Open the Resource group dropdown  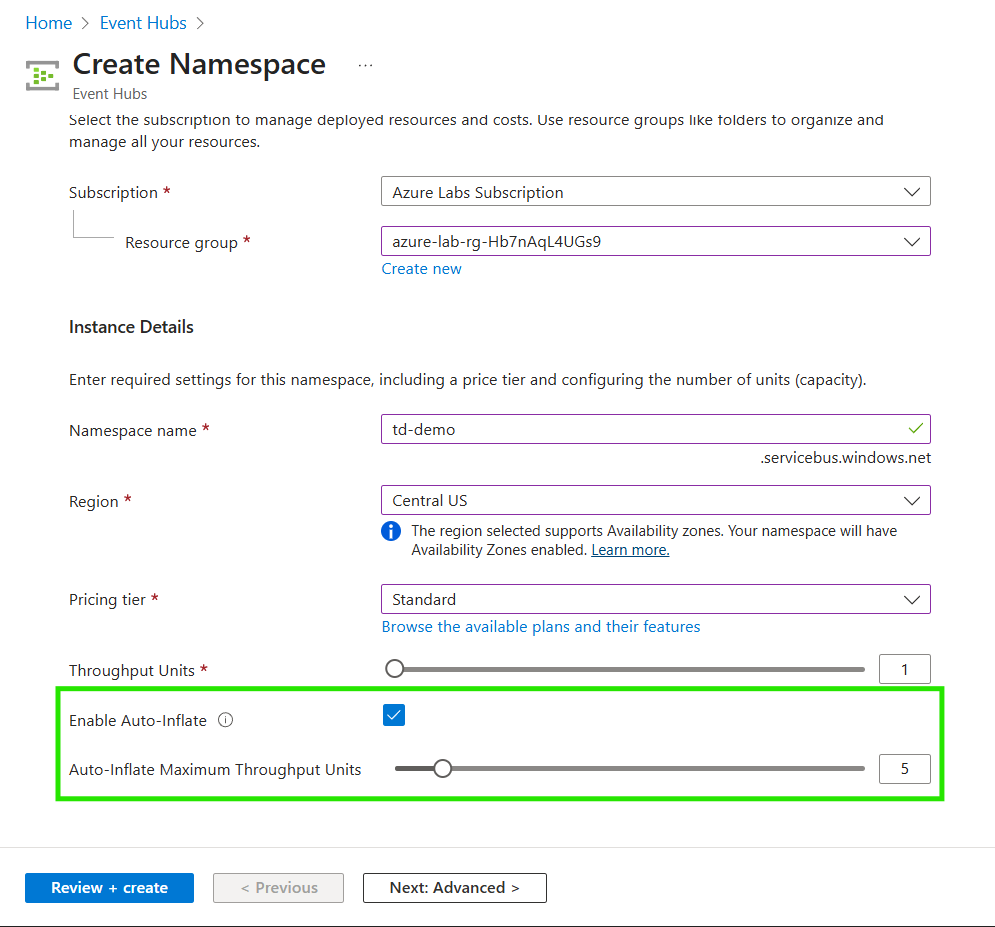[x=655, y=241]
